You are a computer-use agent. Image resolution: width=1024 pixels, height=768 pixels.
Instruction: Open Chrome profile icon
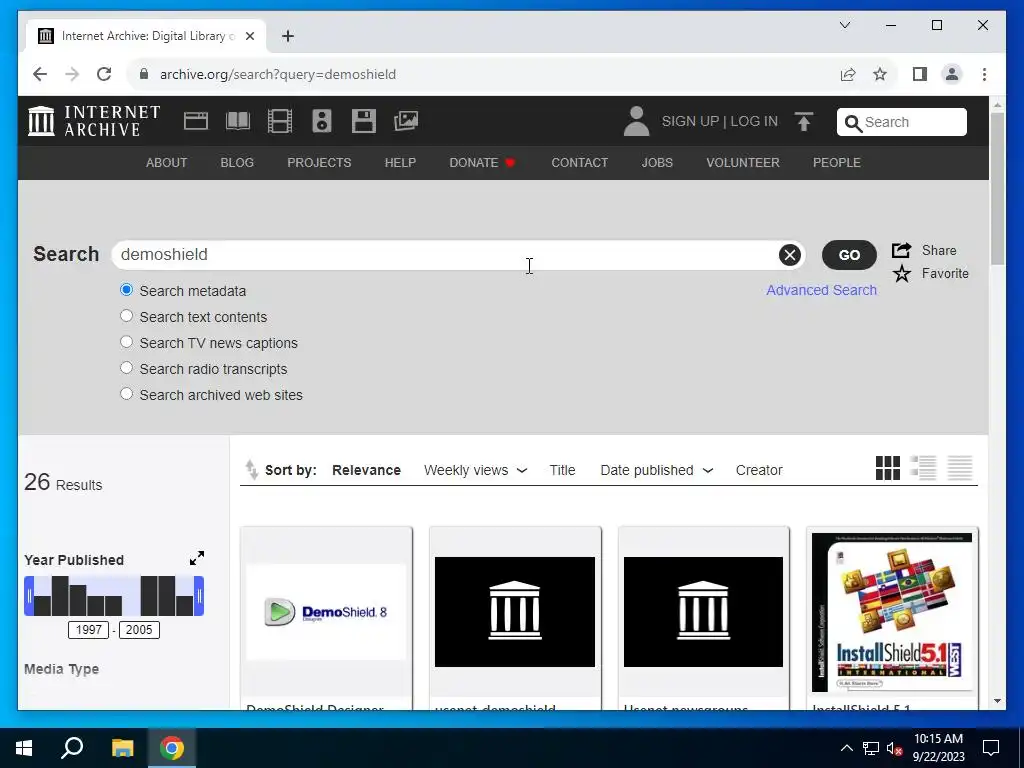(952, 74)
